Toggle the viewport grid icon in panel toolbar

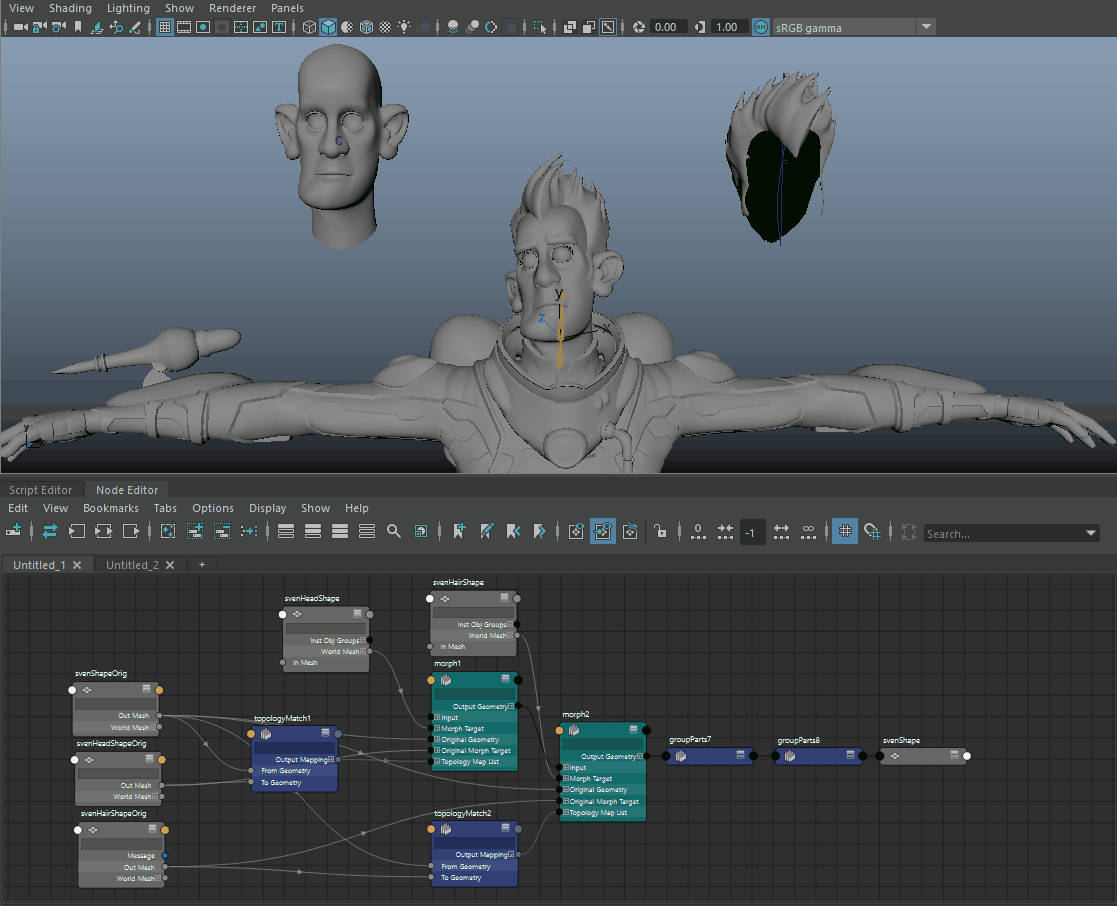166,27
